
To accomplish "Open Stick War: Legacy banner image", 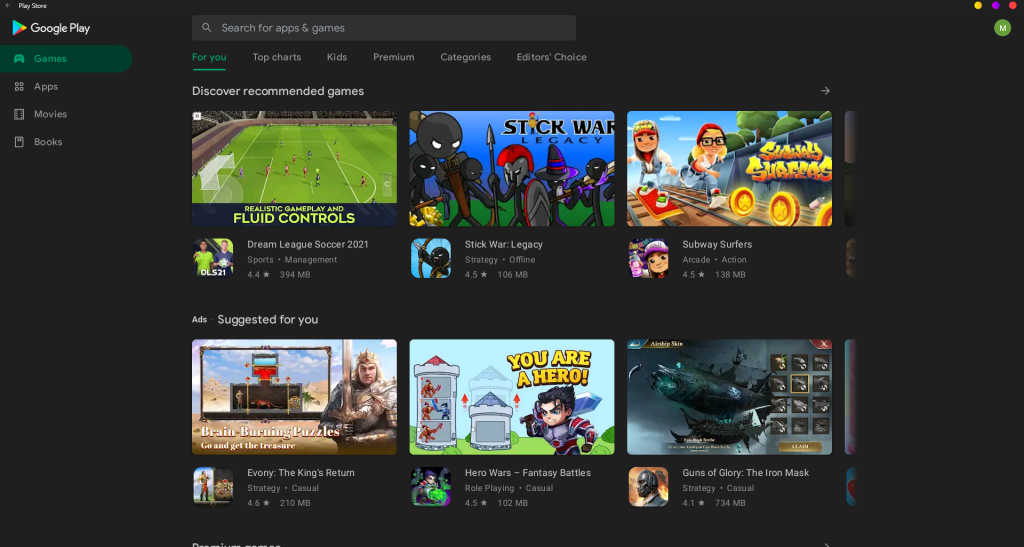I will point(512,168).
